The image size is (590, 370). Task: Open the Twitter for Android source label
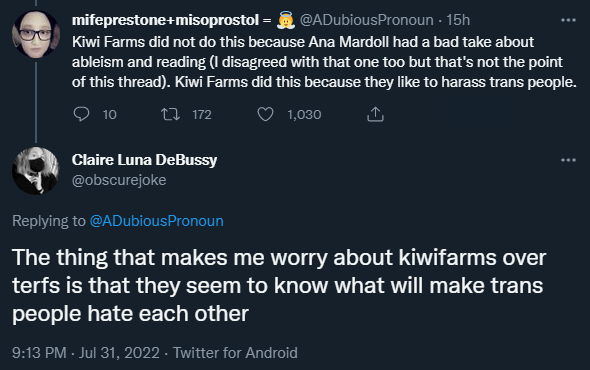pyautogui.click(x=235, y=353)
